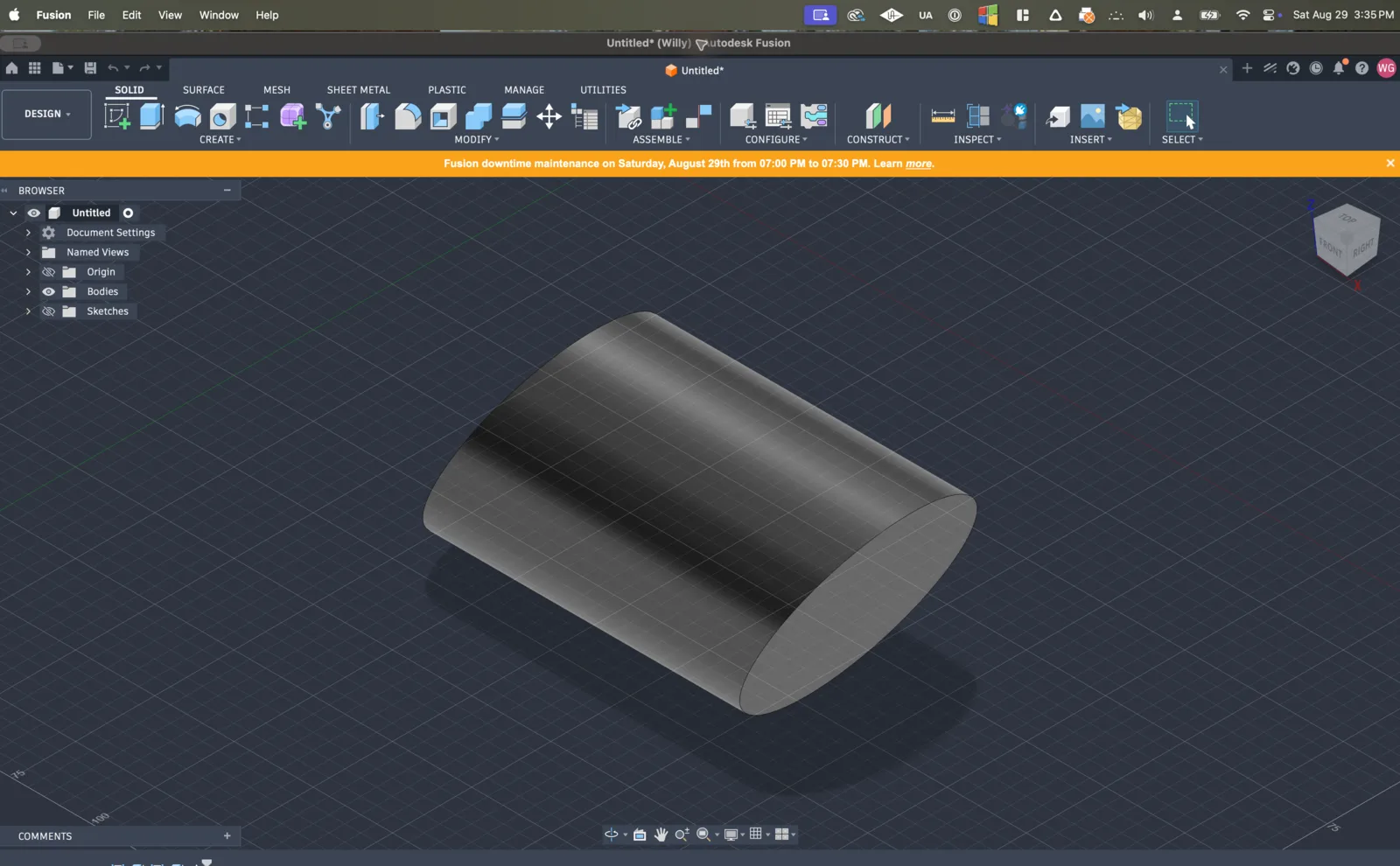The height and width of the screenshot is (866, 1400).
Task: Pick the Hole tool icon
Action: 222,115
